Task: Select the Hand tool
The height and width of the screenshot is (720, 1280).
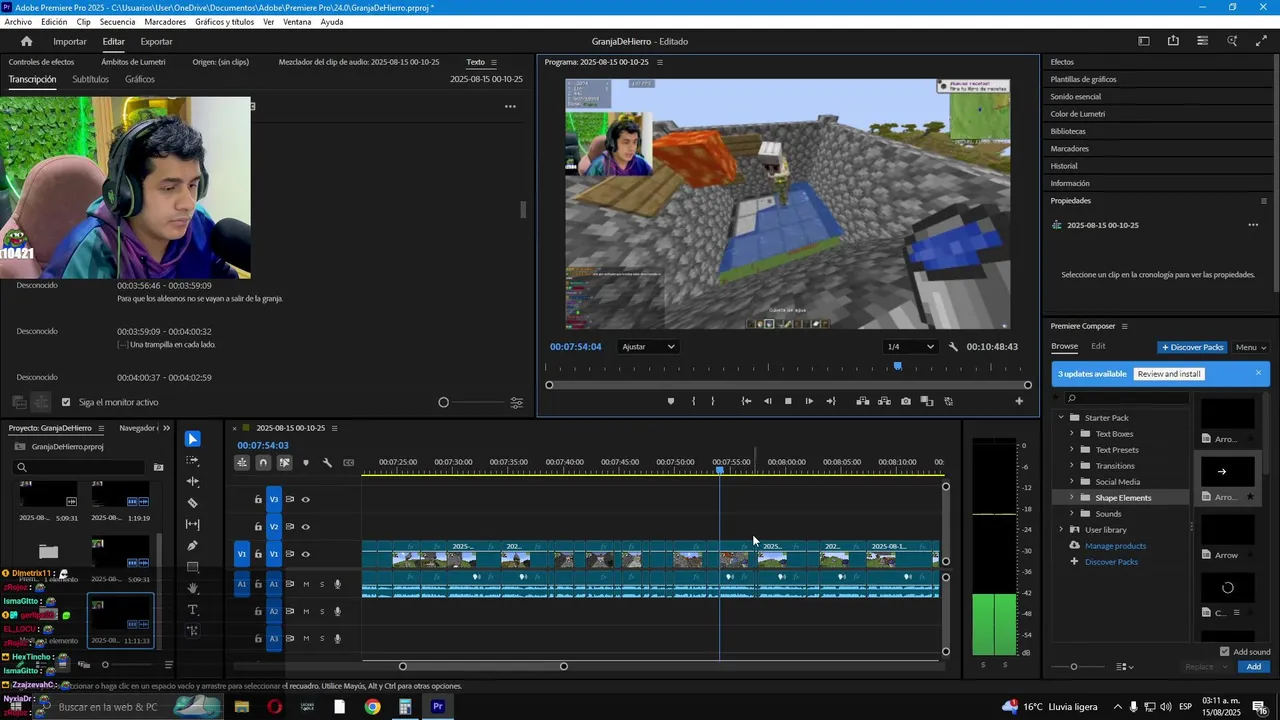Action: coord(193,588)
